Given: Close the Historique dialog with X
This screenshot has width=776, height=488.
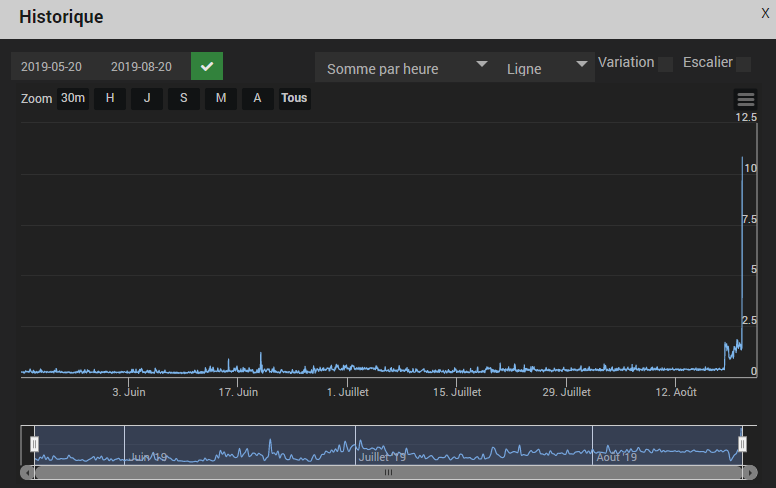Looking at the screenshot, I should (765, 13).
